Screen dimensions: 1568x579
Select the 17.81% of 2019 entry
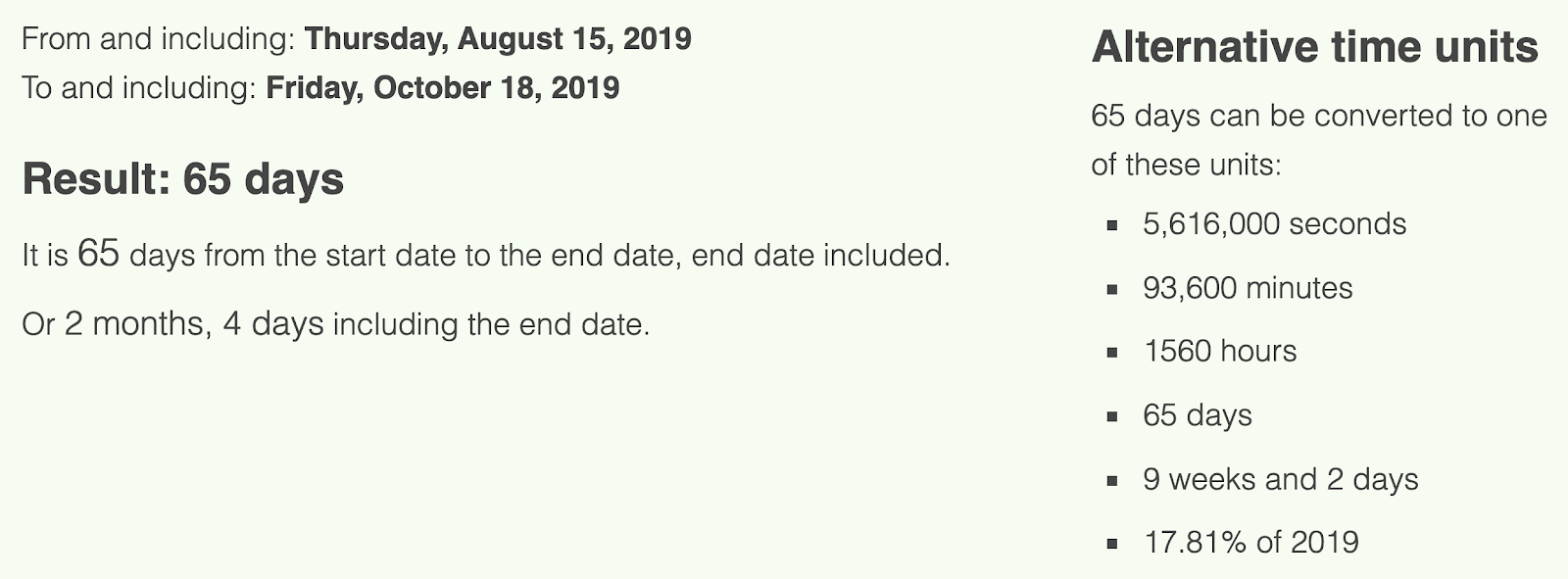click(1251, 542)
